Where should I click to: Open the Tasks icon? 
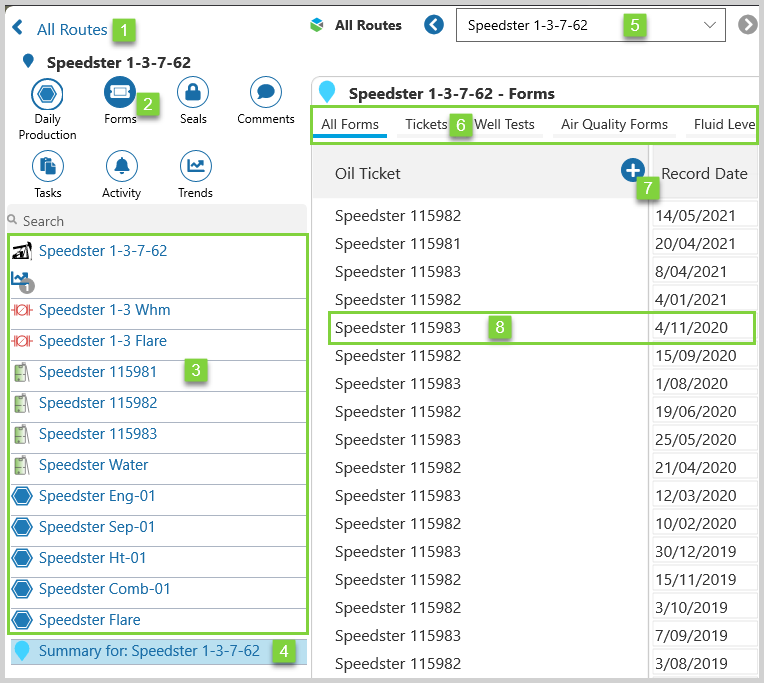[47, 167]
